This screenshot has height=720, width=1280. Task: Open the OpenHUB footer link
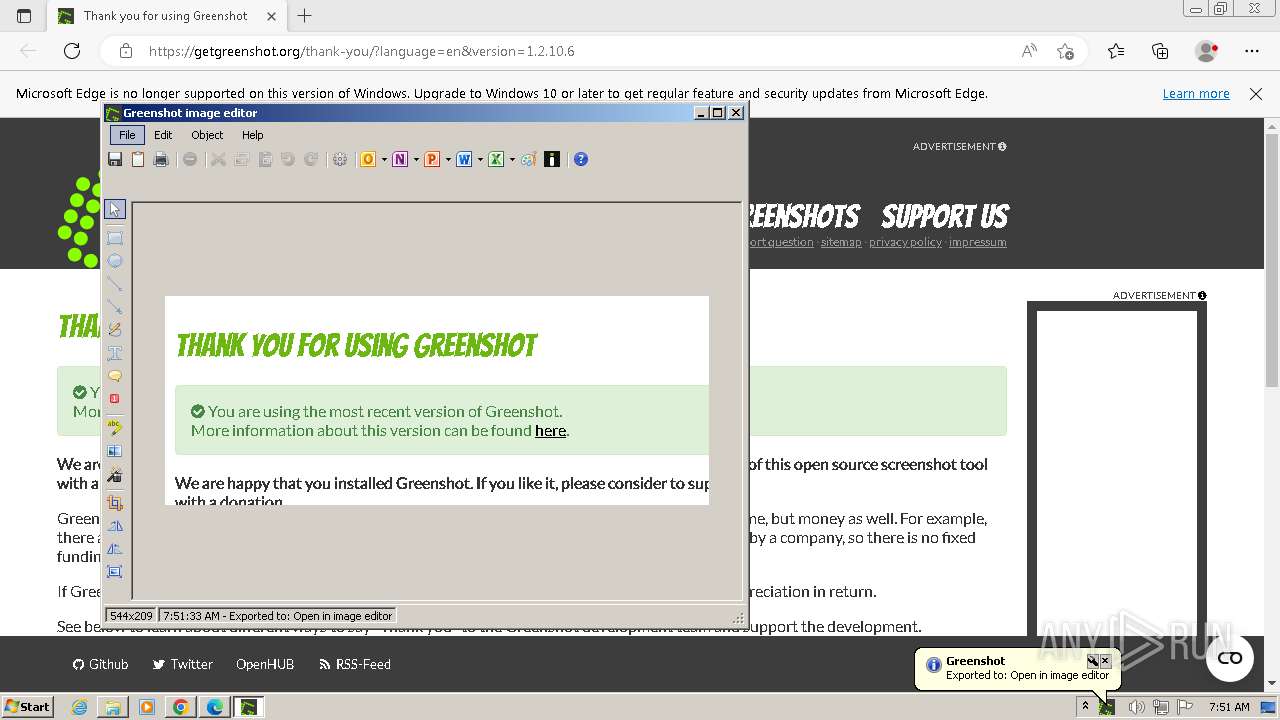[265, 664]
